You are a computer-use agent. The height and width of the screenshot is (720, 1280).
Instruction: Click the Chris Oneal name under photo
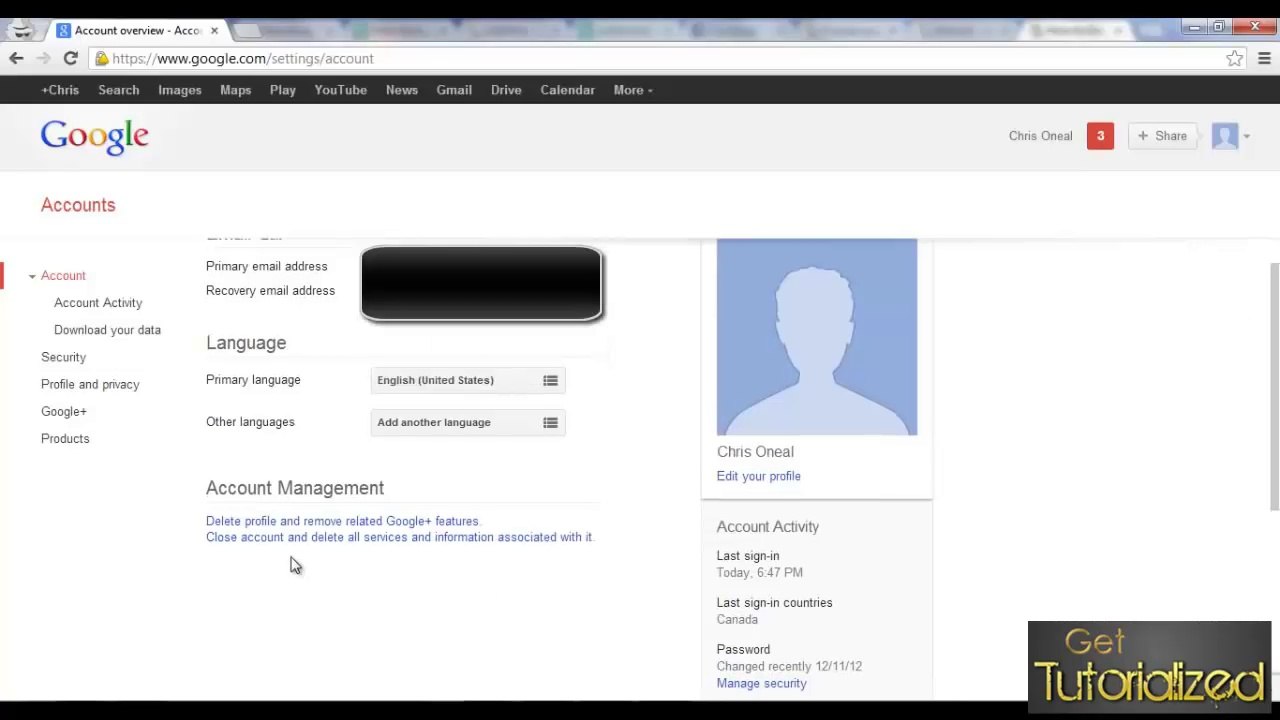pyautogui.click(x=755, y=452)
